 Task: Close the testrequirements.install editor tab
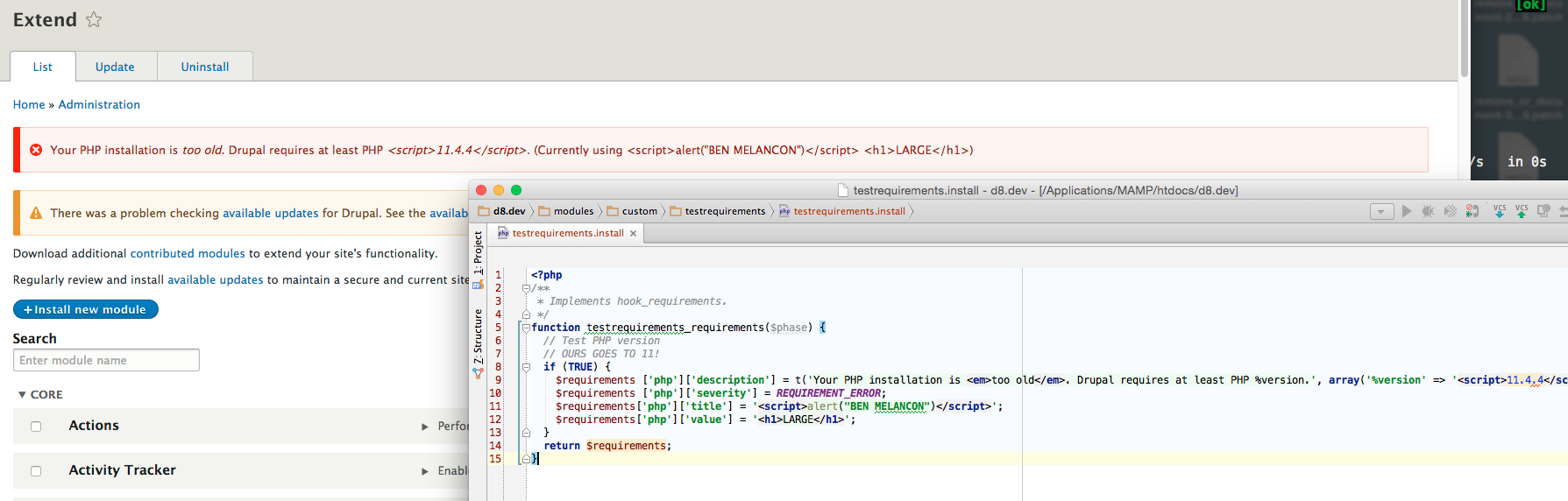(x=633, y=233)
